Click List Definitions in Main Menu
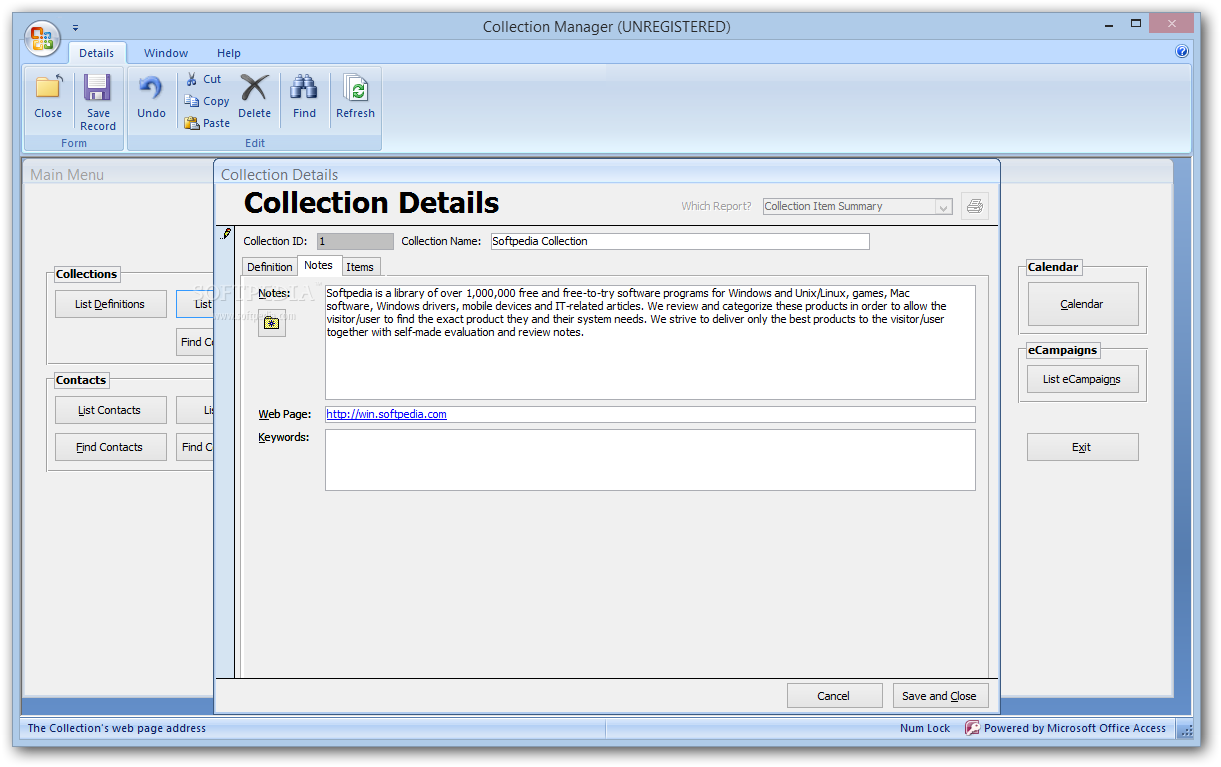Screen dimensions: 1221x767 (110, 304)
